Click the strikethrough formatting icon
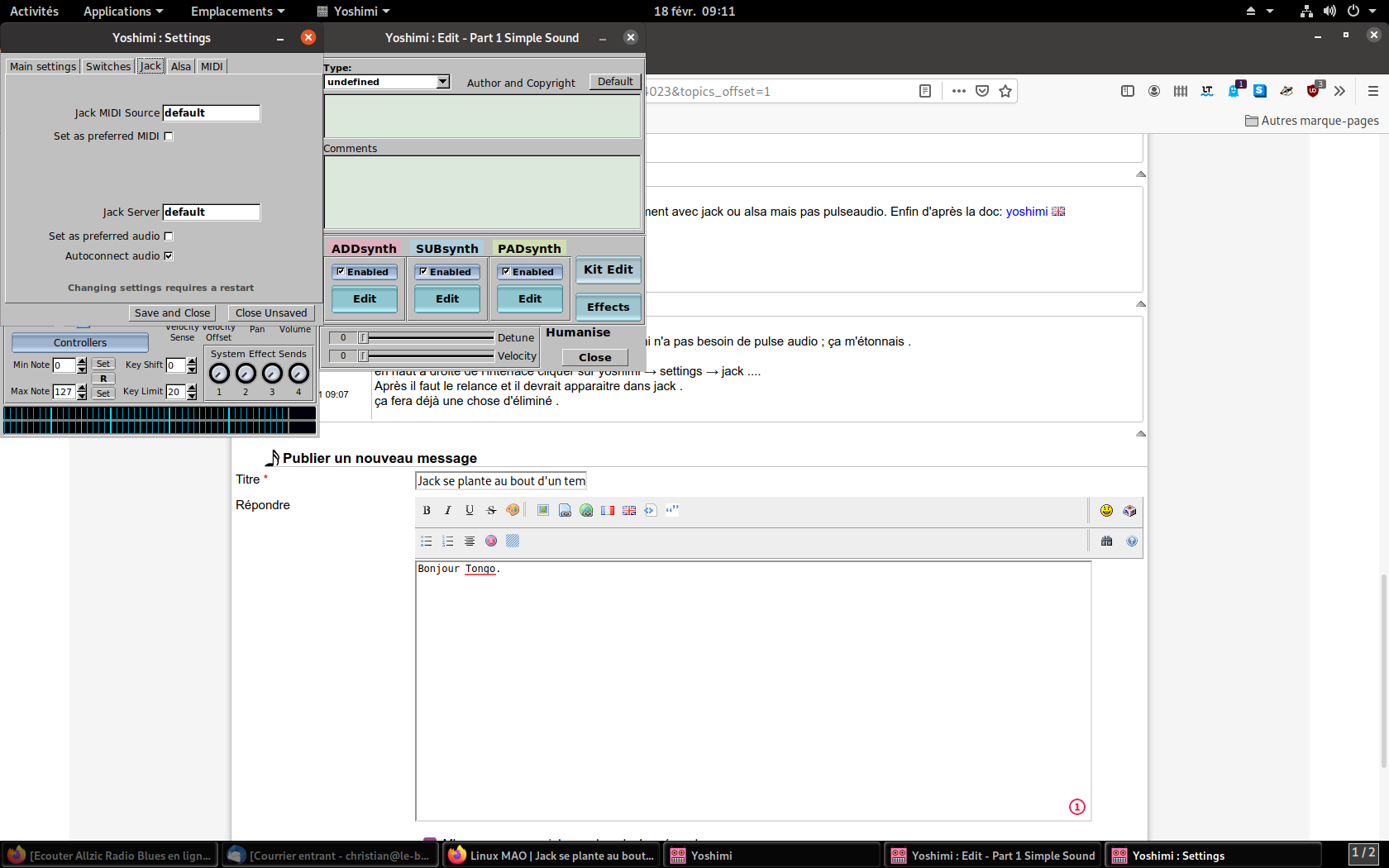This screenshot has width=1389, height=868. 491,510
